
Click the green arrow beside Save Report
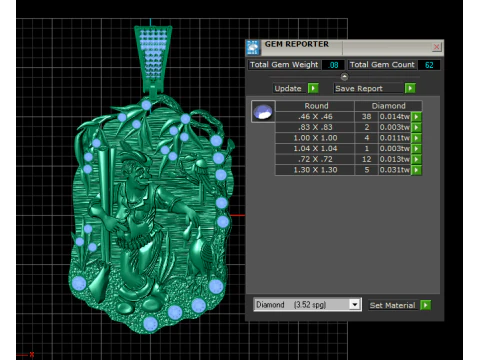410,88
